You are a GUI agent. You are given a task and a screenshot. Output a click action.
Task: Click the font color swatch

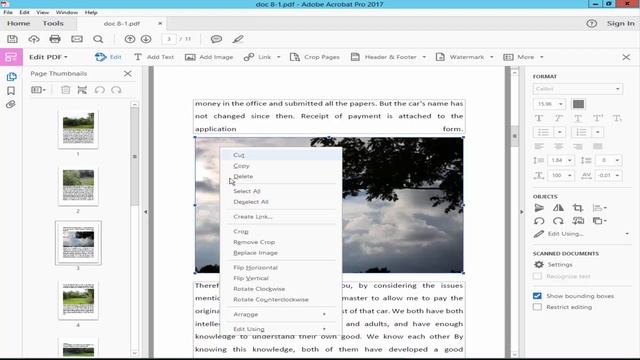point(578,104)
